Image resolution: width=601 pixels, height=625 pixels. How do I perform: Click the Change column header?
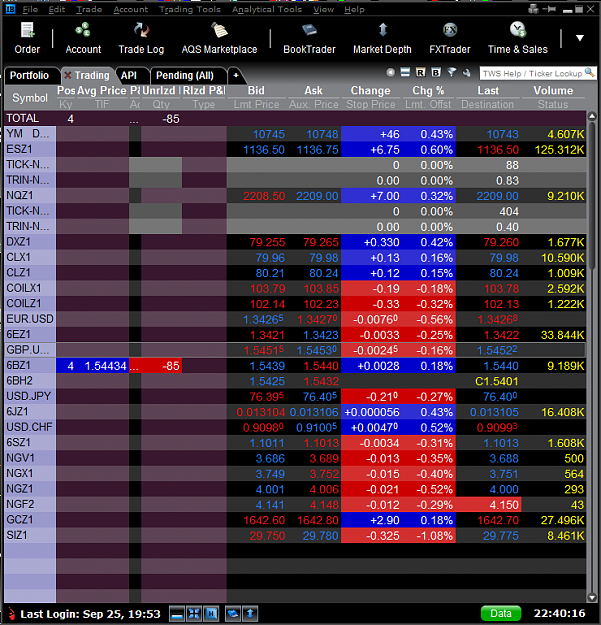point(370,90)
